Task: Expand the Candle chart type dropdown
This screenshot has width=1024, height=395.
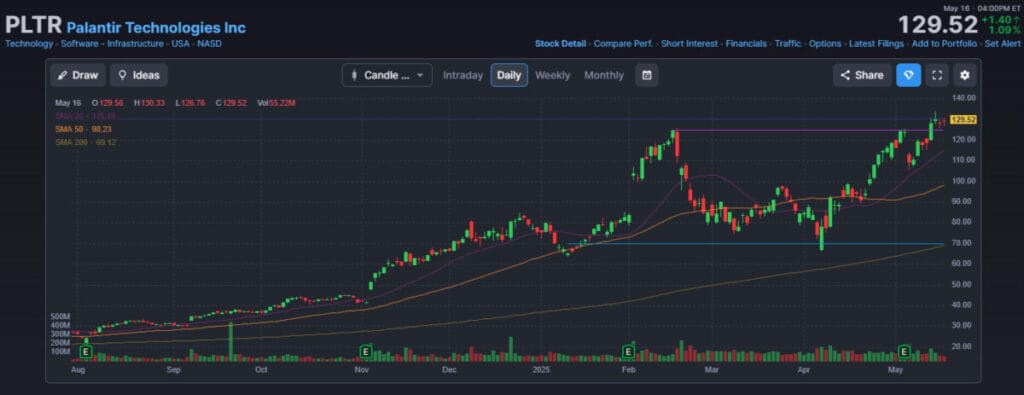Action: click(x=387, y=75)
